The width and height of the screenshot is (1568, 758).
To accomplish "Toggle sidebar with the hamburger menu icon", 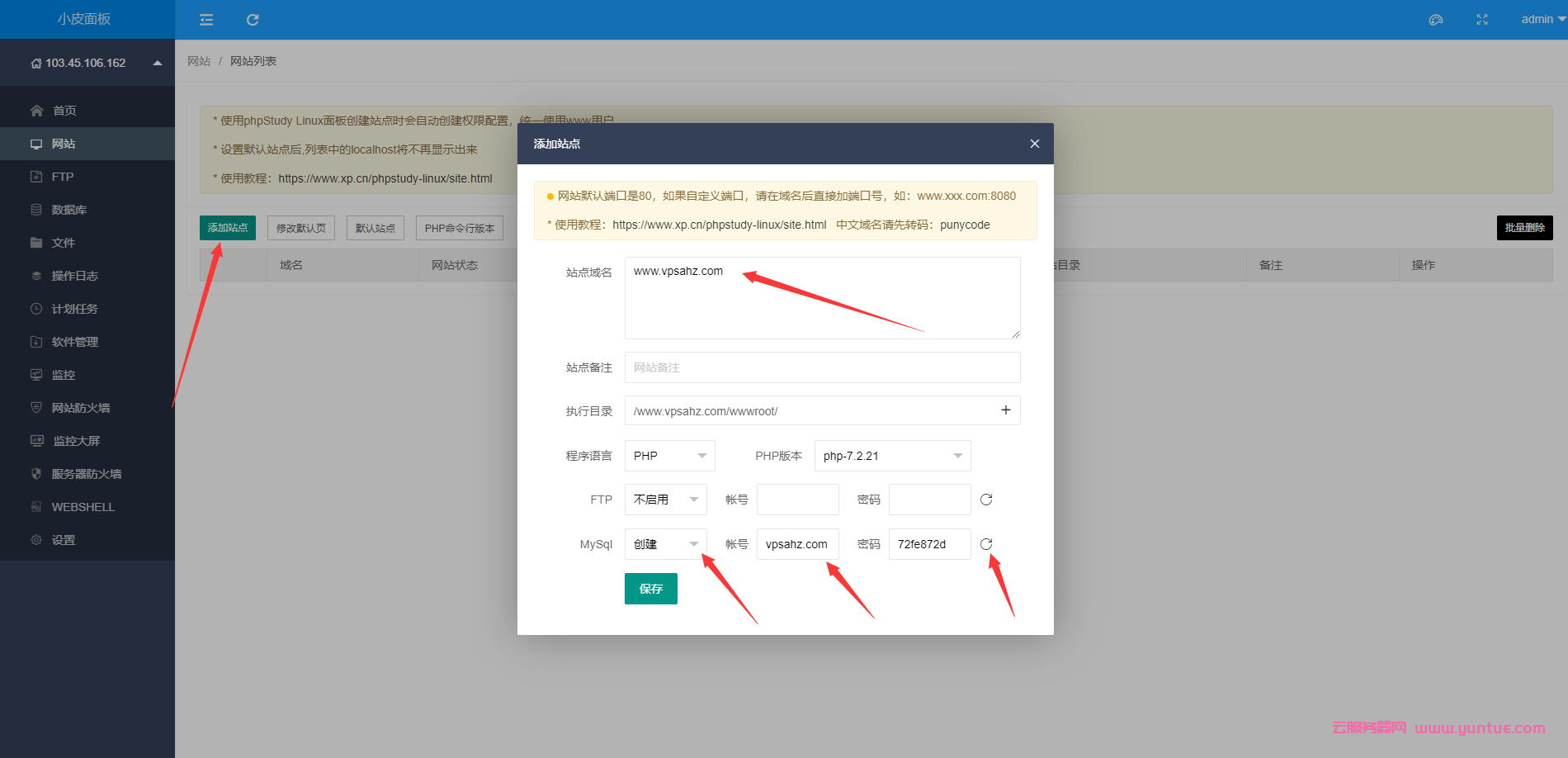I will click(x=206, y=20).
